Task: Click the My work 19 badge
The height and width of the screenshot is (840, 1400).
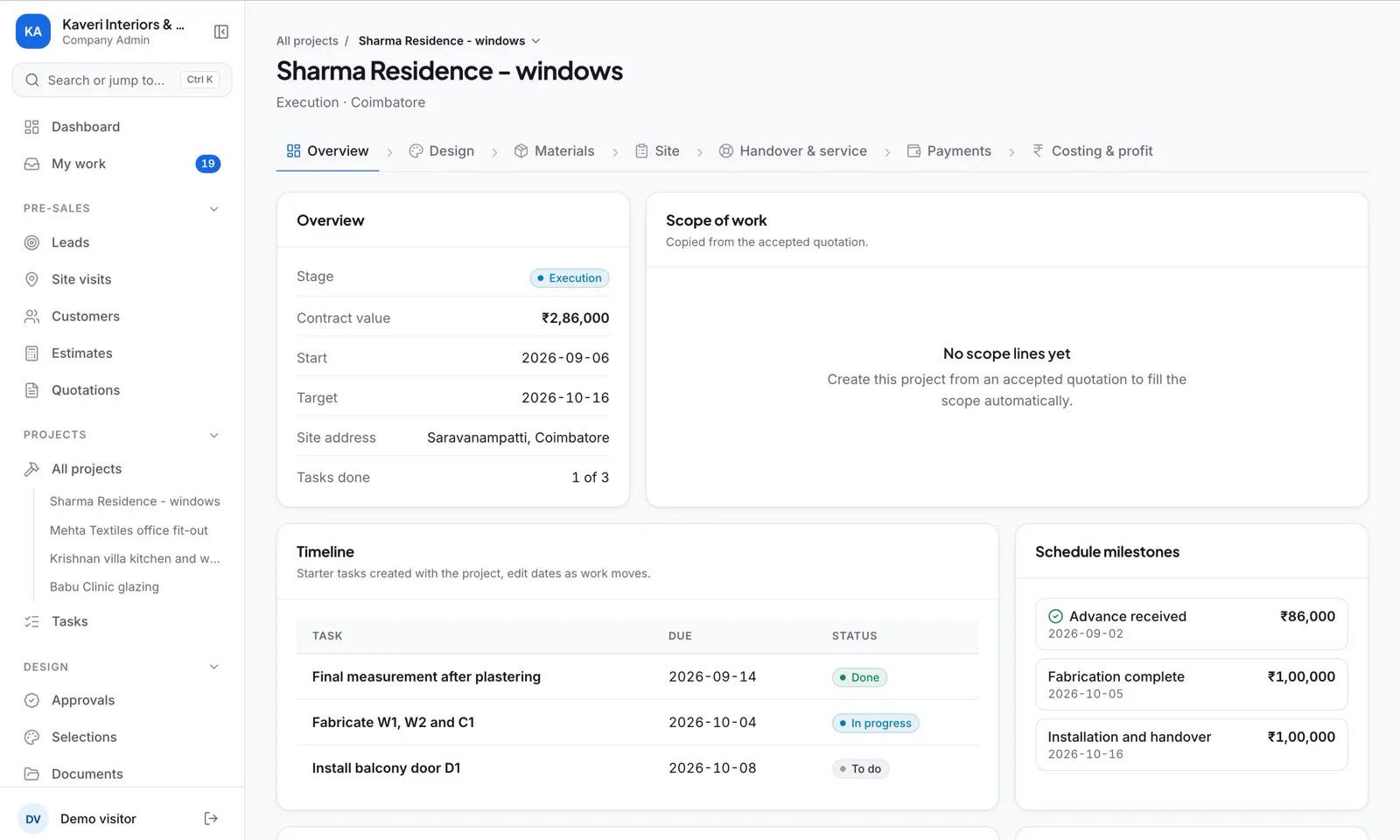Action: coord(207,164)
